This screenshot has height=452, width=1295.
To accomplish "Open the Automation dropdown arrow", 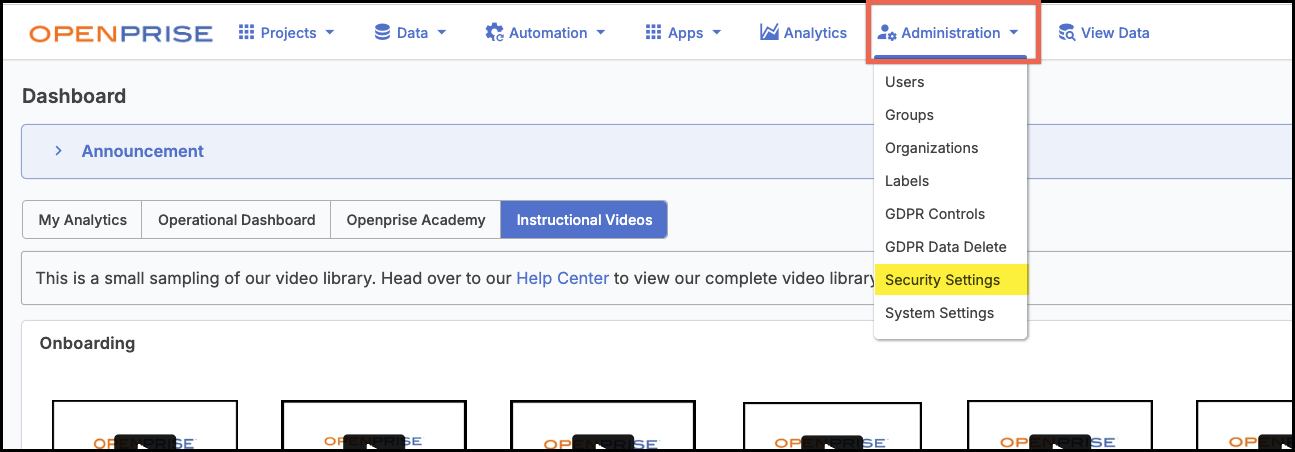I will [600, 33].
